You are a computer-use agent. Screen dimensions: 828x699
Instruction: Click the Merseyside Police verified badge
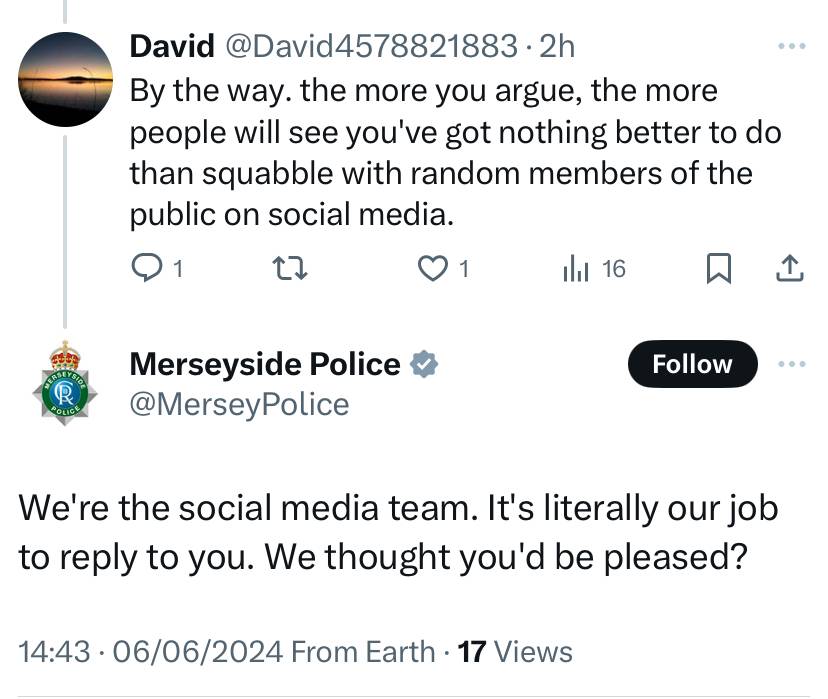pos(425,364)
